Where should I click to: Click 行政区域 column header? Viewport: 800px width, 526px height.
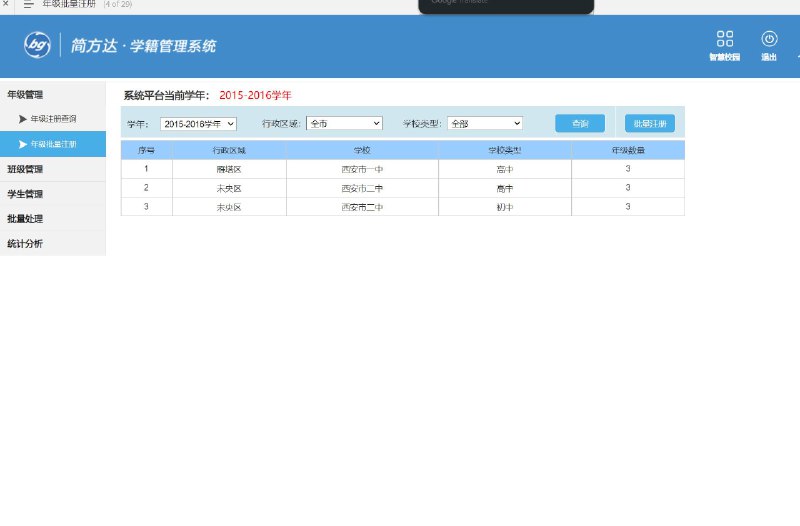(x=229, y=151)
